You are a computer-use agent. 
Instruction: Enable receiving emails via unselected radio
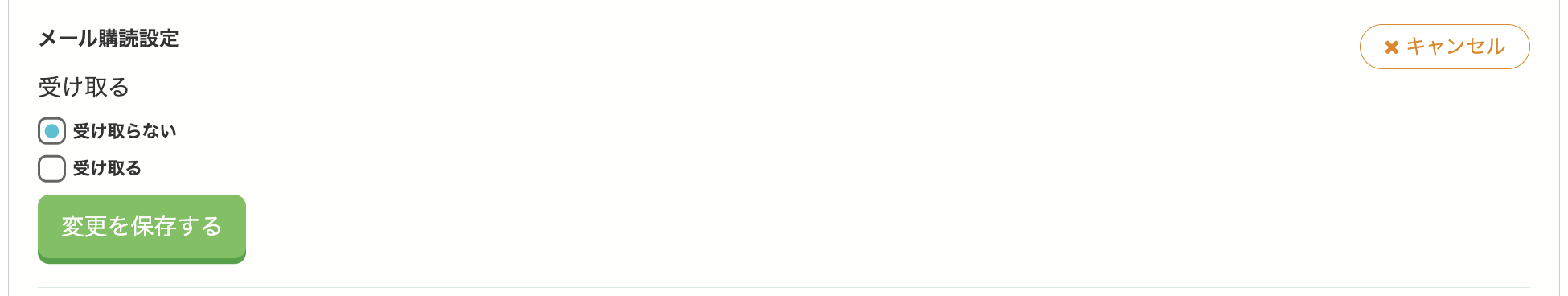click(x=51, y=168)
